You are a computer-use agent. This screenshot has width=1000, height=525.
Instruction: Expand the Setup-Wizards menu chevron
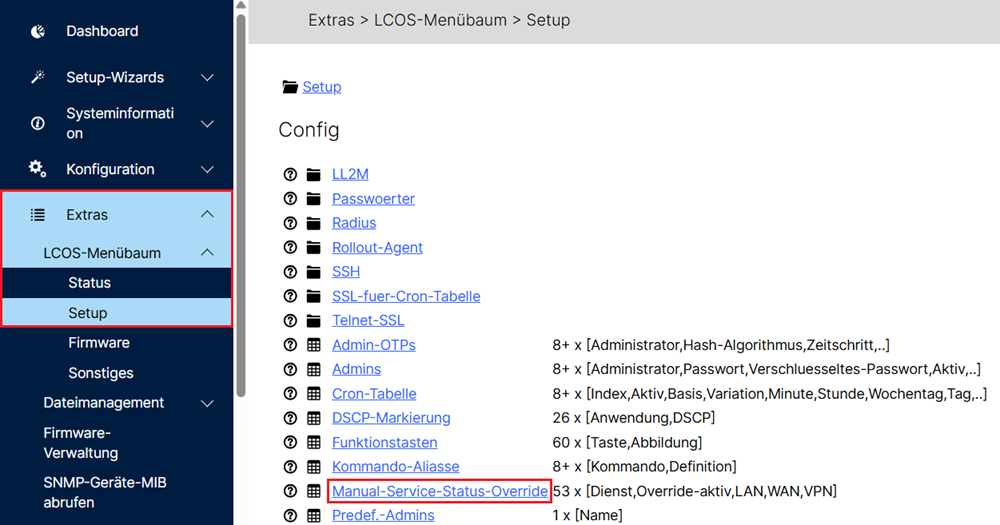coord(207,78)
